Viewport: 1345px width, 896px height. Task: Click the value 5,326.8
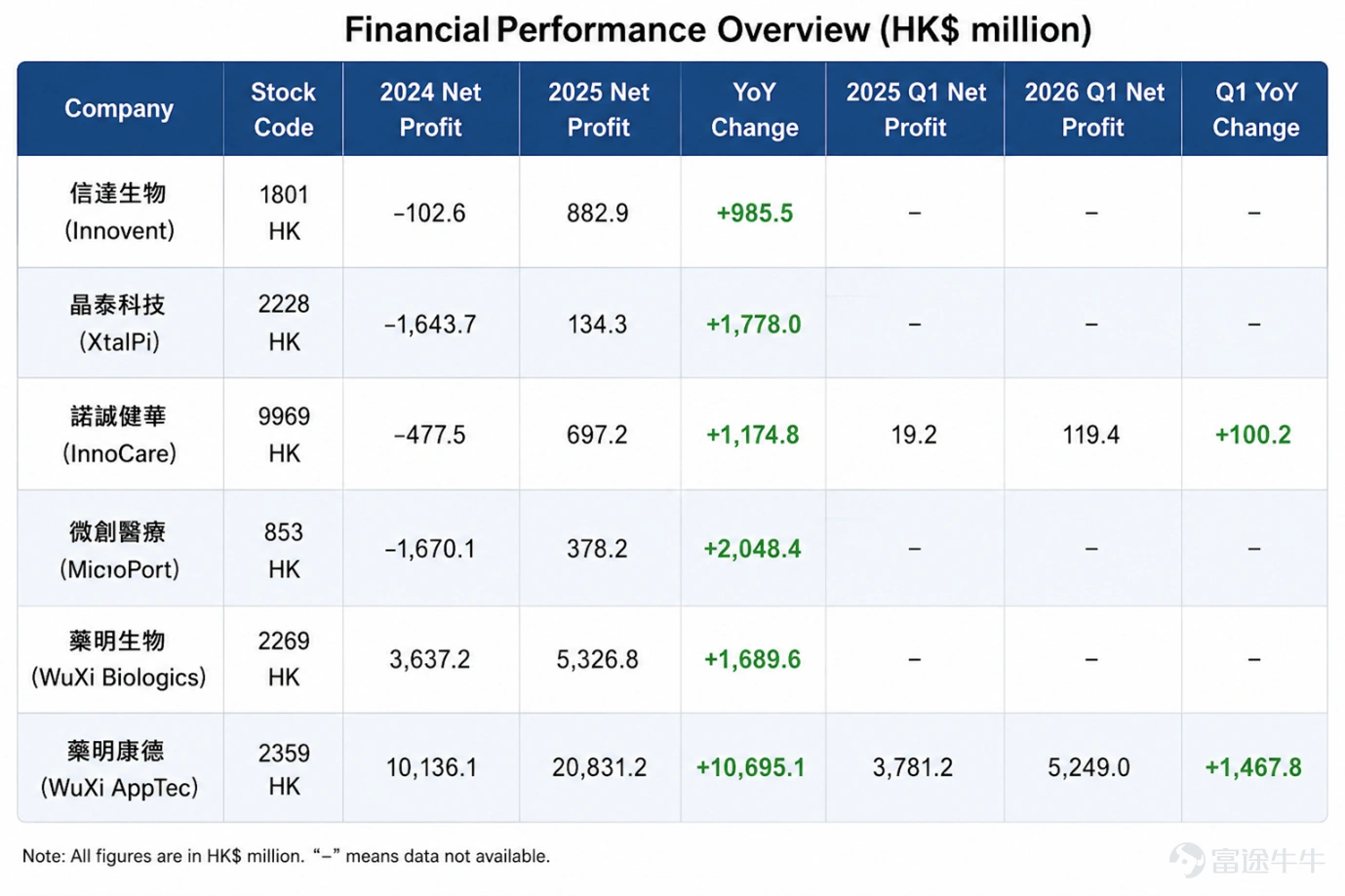point(598,659)
